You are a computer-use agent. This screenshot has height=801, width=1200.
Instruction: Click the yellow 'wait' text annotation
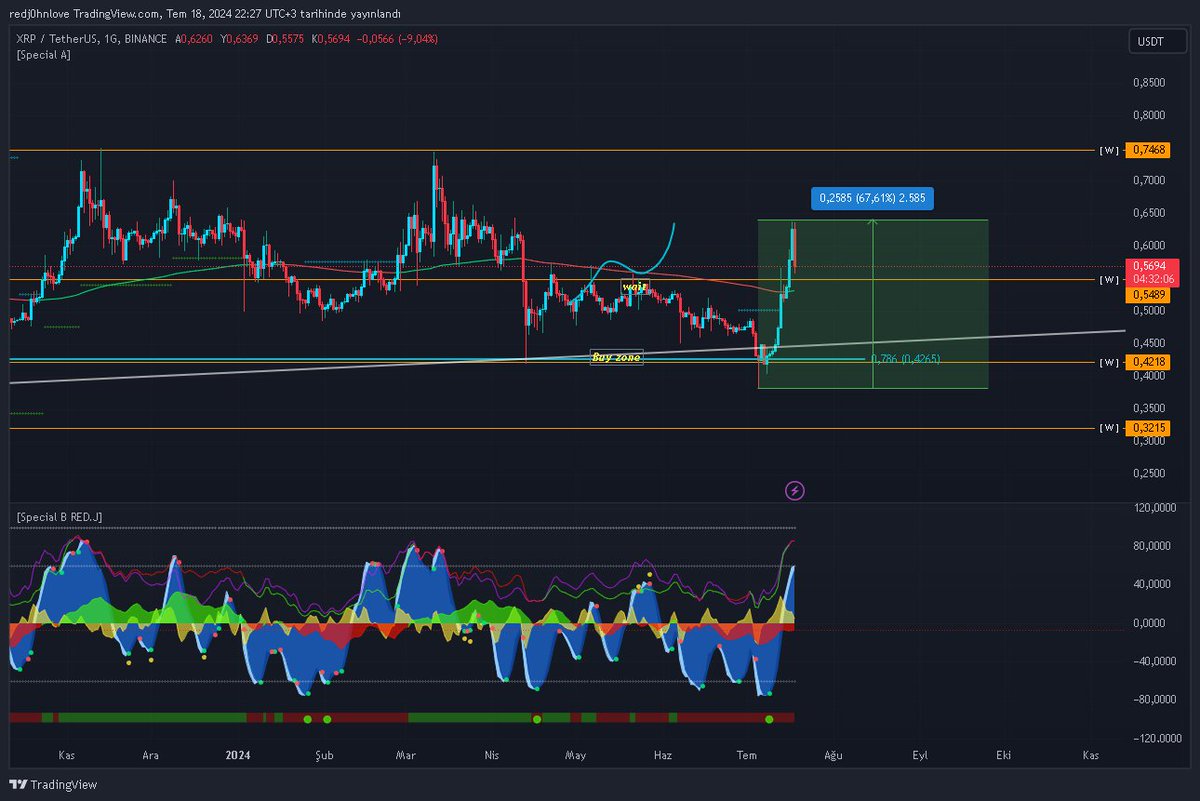pyautogui.click(x=634, y=287)
